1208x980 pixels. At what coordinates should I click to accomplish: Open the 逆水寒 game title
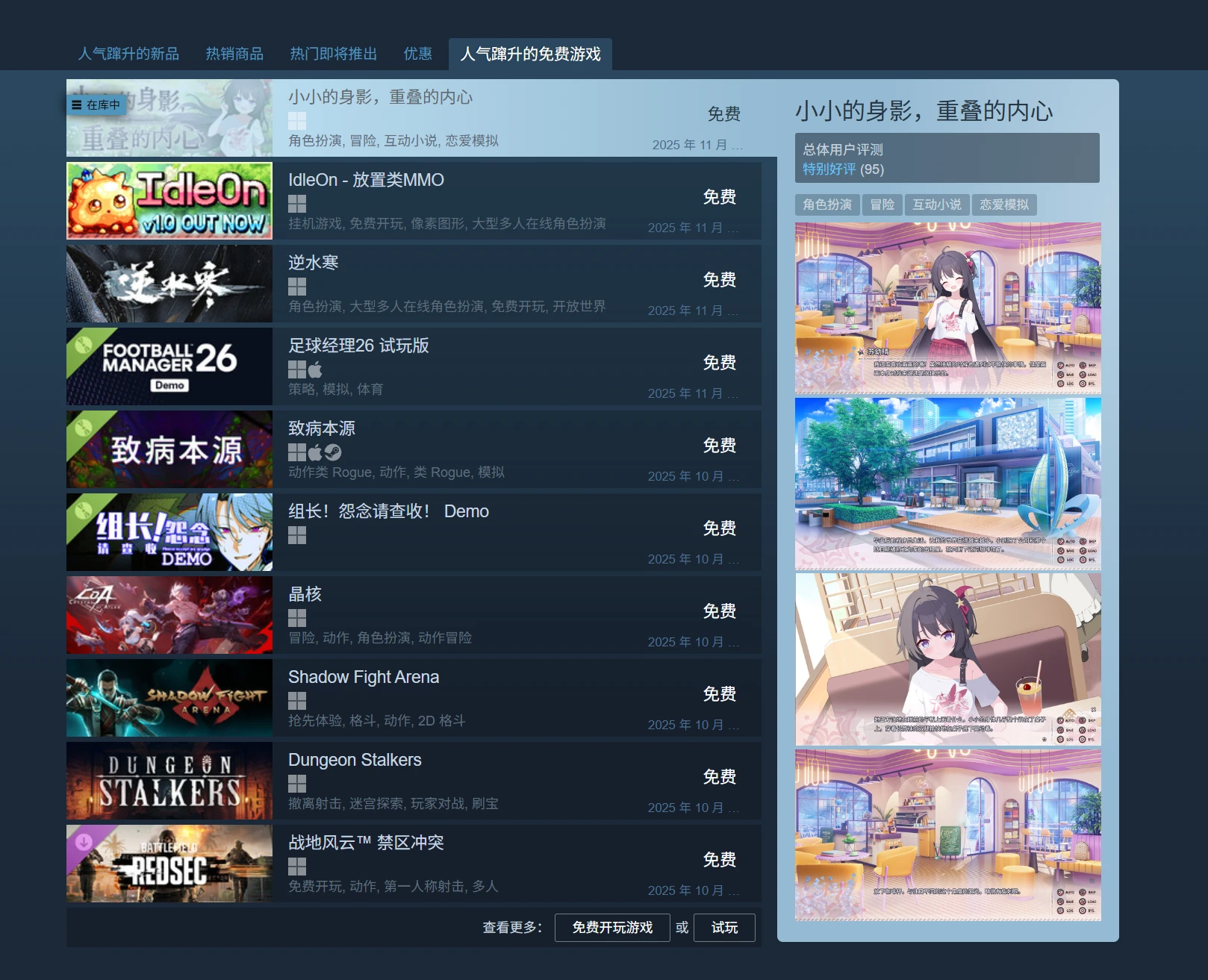click(314, 263)
